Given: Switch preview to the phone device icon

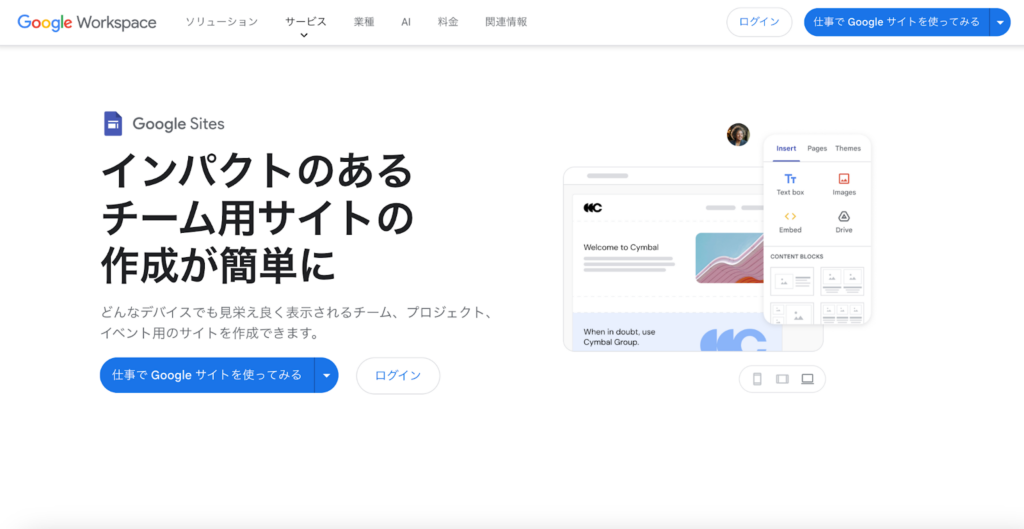Looking at the screenshot, I should [758, 379].
